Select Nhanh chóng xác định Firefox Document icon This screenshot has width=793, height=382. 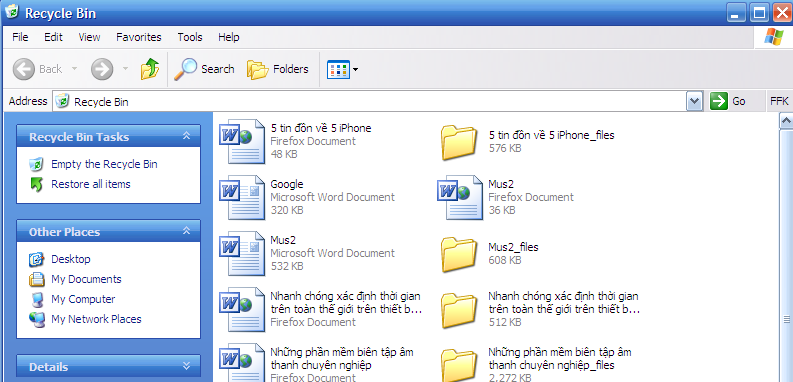click(x=242, y=310)
